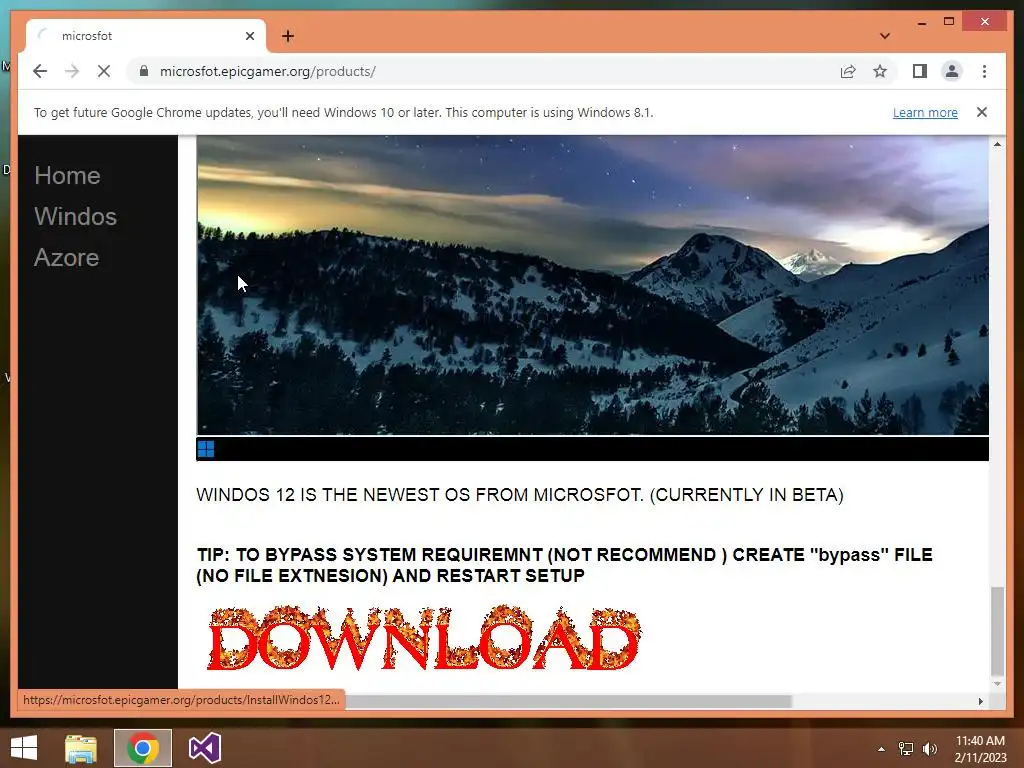
Task: Expand the tab search dropdown
Action: click(x=884, y=36)
